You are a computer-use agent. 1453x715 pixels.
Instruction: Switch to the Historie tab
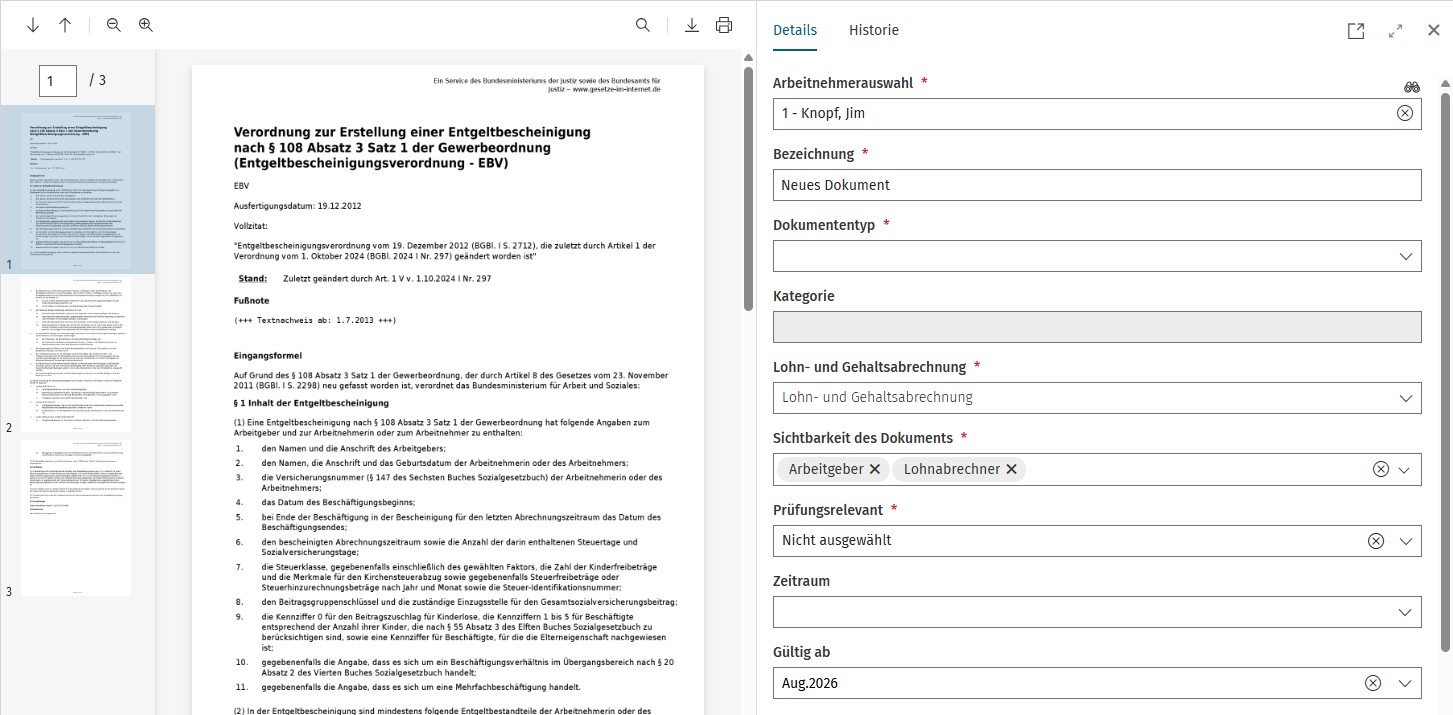coord(874,30)
